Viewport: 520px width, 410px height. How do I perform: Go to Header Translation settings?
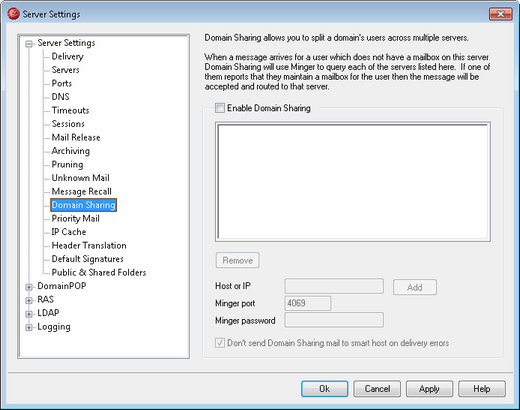[x=89, y=245]
